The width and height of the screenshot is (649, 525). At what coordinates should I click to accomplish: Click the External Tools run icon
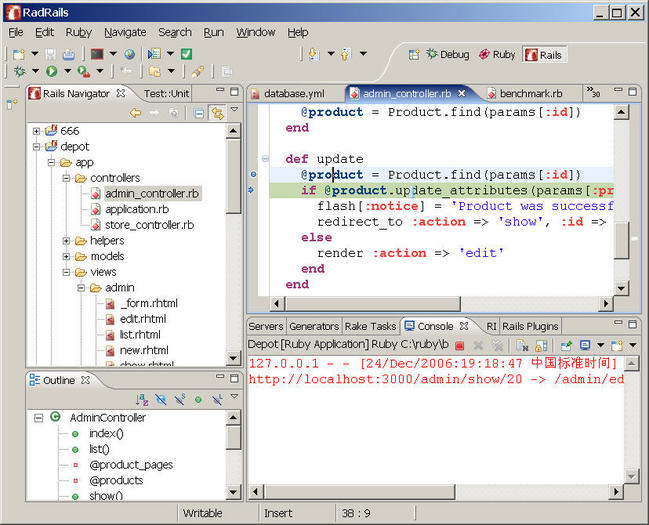click(84, 71)
